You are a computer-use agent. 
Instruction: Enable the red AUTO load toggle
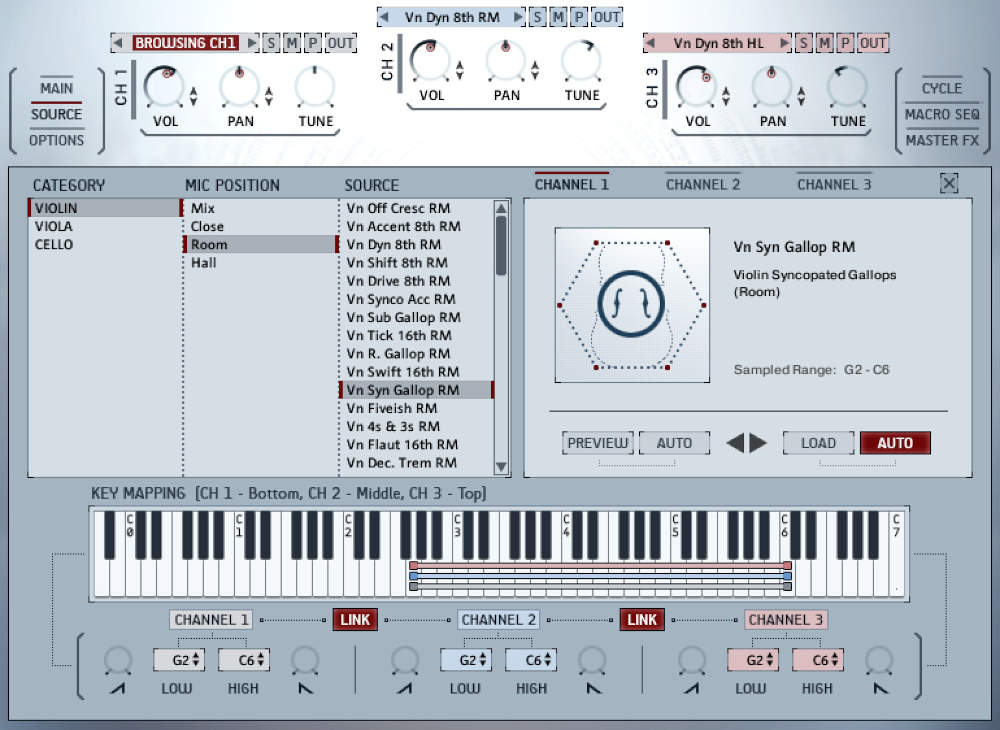point(895,442)
